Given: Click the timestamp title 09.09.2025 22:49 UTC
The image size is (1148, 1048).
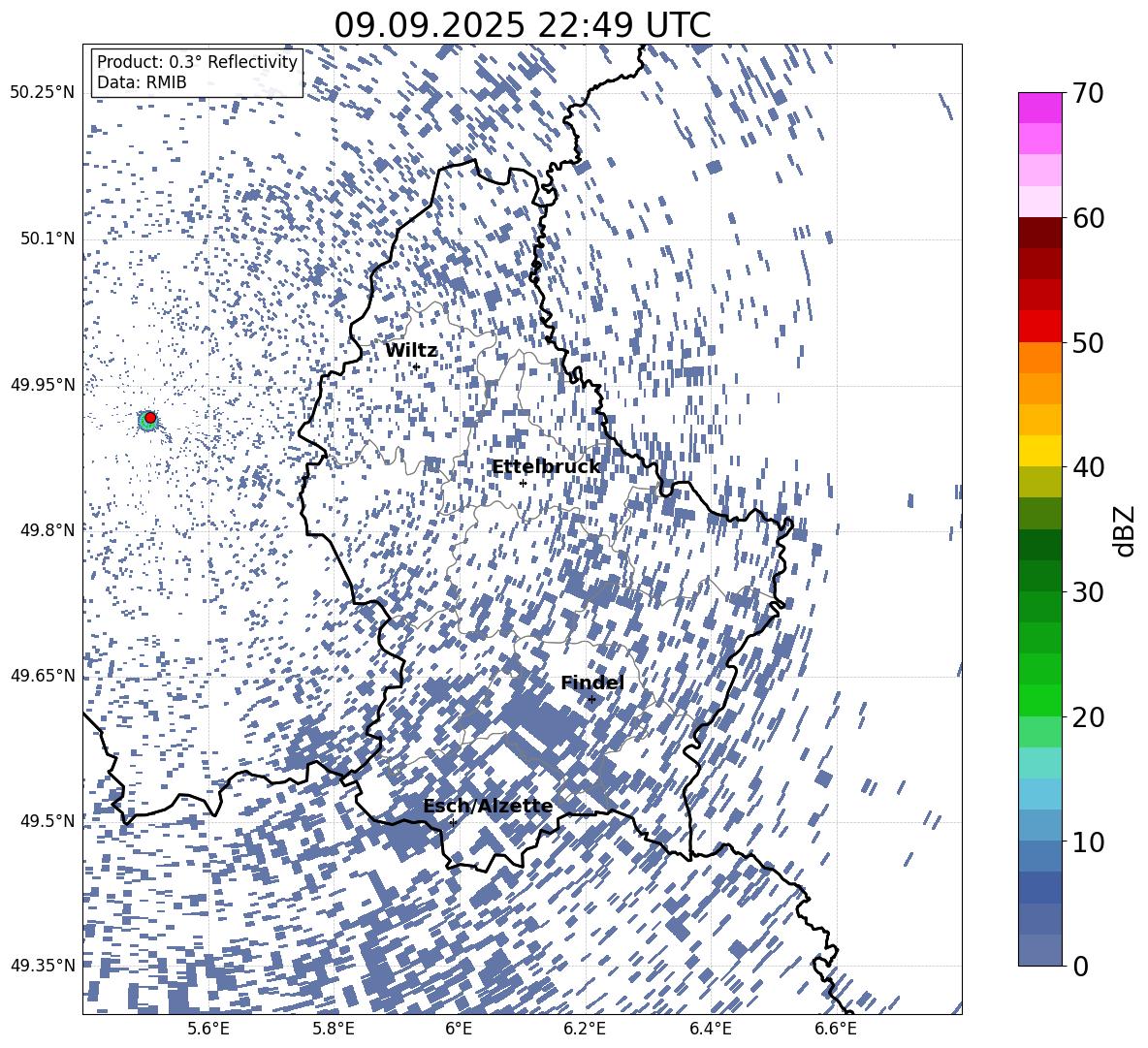Looking at the screenshot, I should coord(522,25).
